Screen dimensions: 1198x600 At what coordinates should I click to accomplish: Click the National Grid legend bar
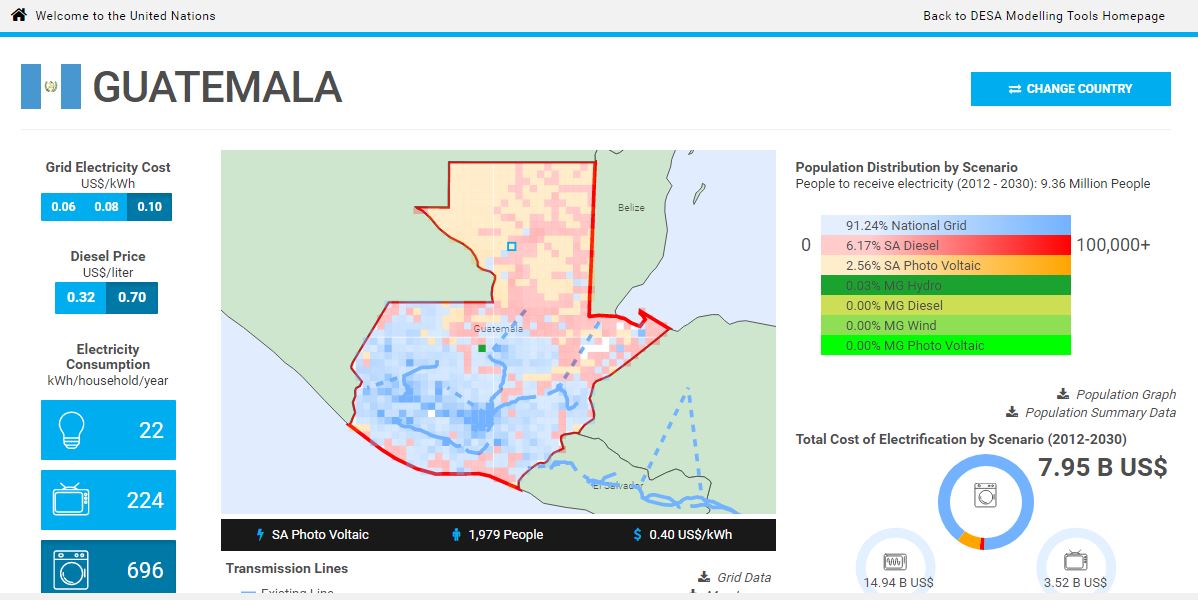tap(946, 225)
